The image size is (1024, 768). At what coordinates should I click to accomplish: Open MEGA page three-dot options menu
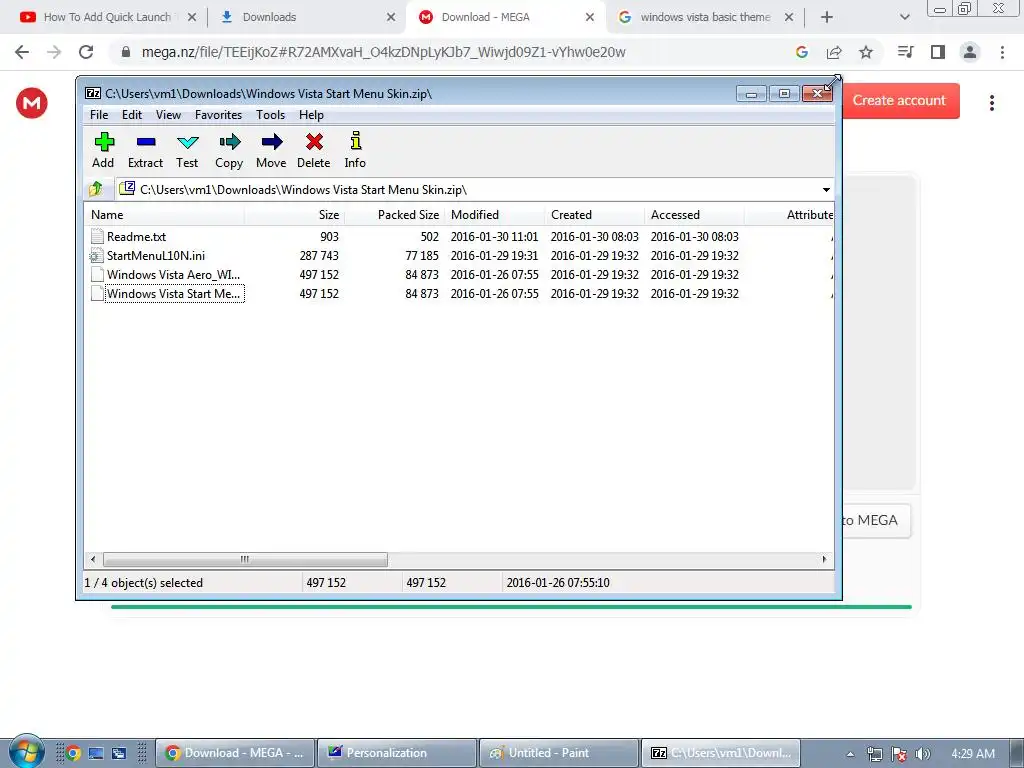pos(991,103)
